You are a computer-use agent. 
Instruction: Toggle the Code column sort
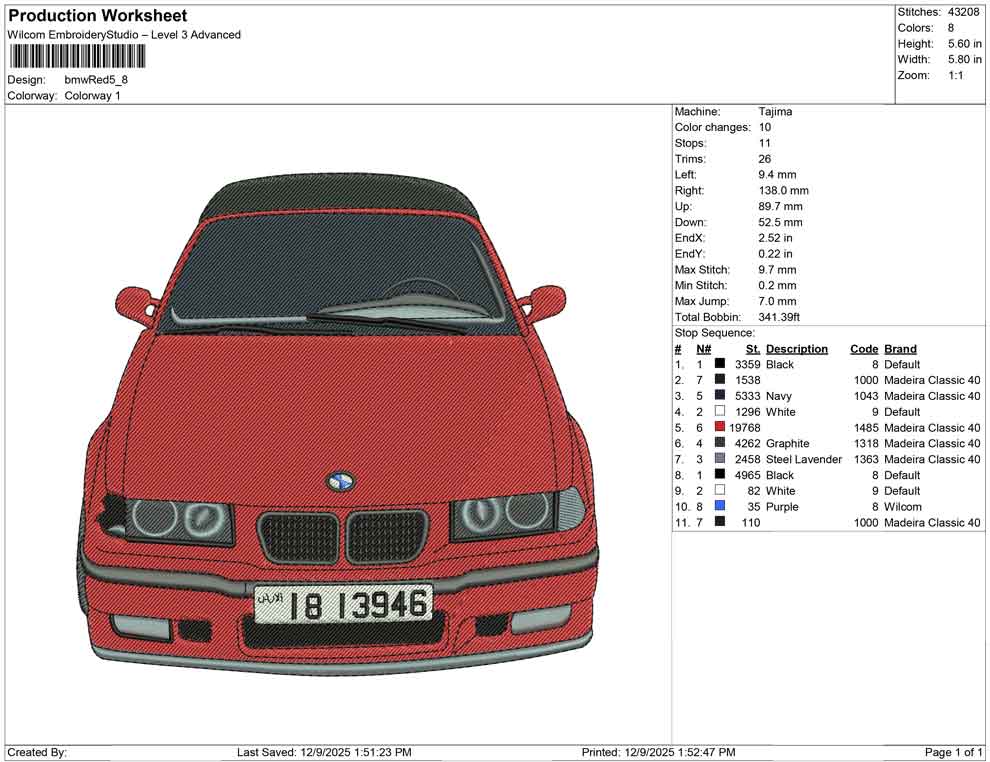[863, 348]
